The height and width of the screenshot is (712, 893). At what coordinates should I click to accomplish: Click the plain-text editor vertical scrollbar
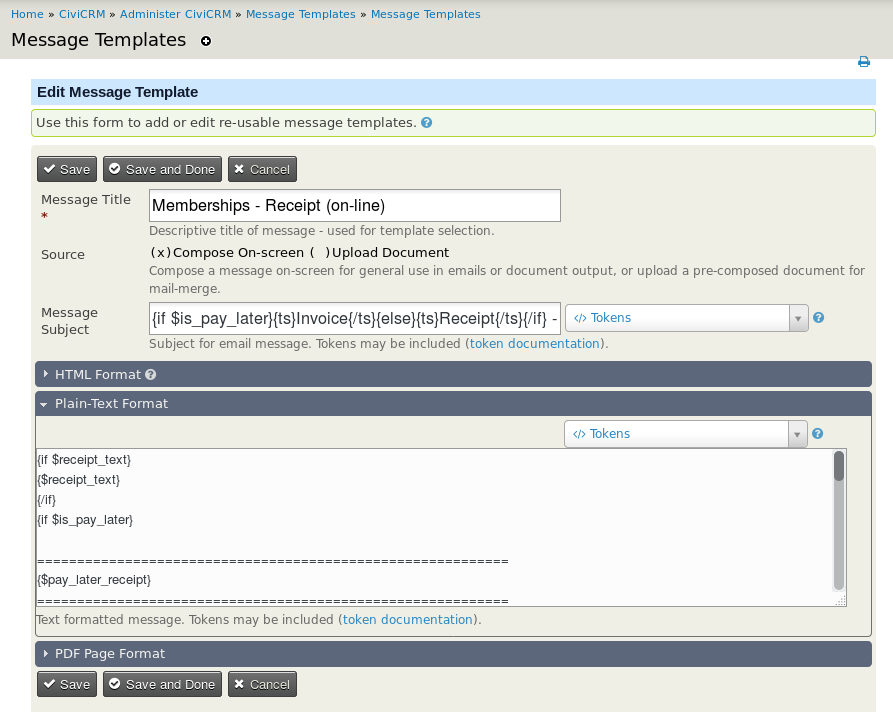pyautogui.click(x=839, y=520)
